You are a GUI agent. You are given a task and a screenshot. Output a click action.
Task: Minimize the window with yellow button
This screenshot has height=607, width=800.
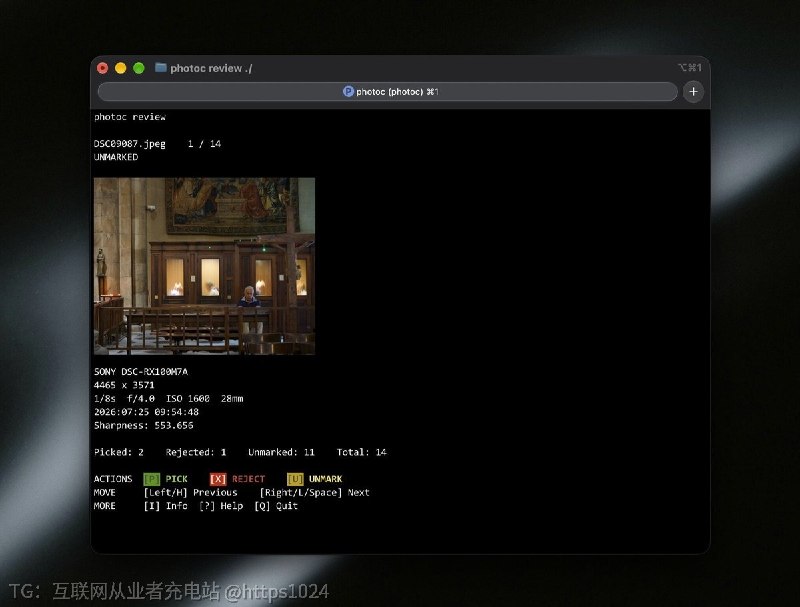coord(120,68)
